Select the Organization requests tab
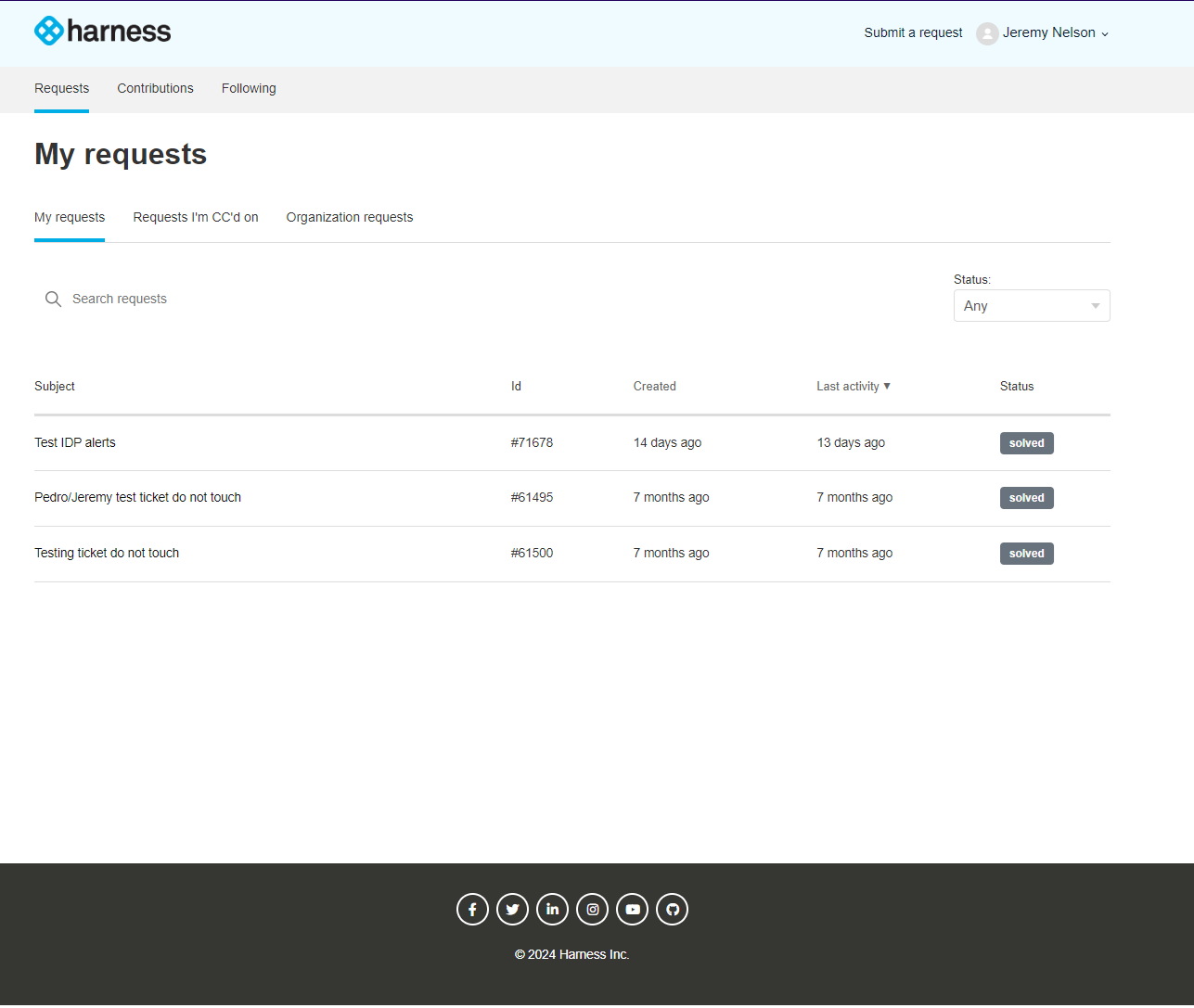The image size is (1194, 1008). pyautogui.click(x=350, y=217)
